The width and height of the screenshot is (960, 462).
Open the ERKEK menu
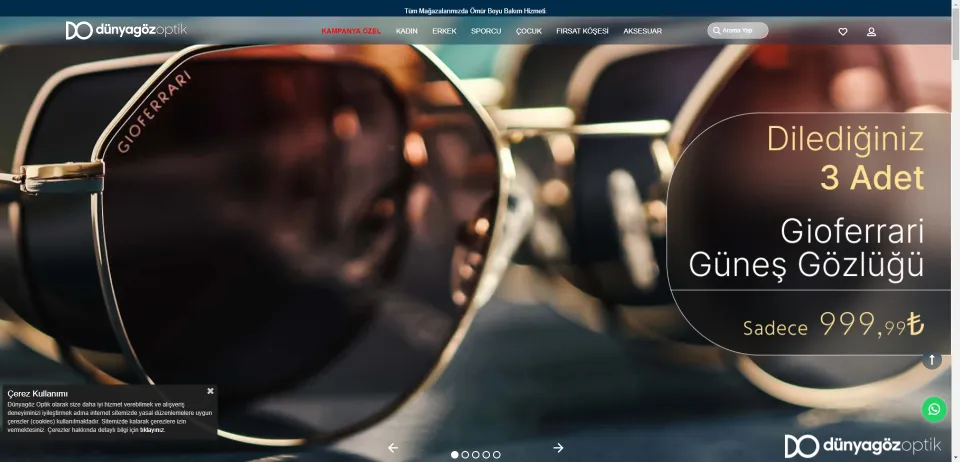(x=444, y=31)
